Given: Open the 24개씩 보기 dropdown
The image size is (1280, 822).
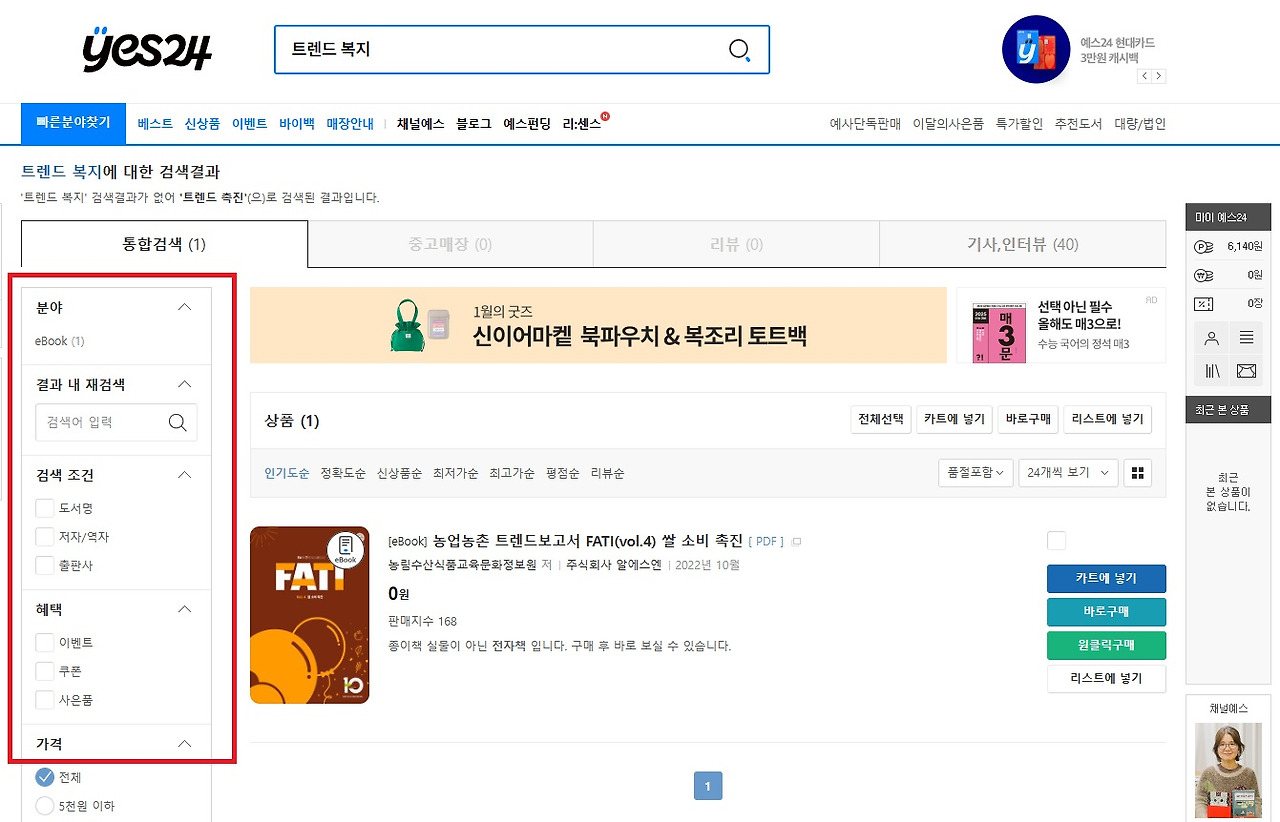Looking at the screenshot, I should point(1066,472).
